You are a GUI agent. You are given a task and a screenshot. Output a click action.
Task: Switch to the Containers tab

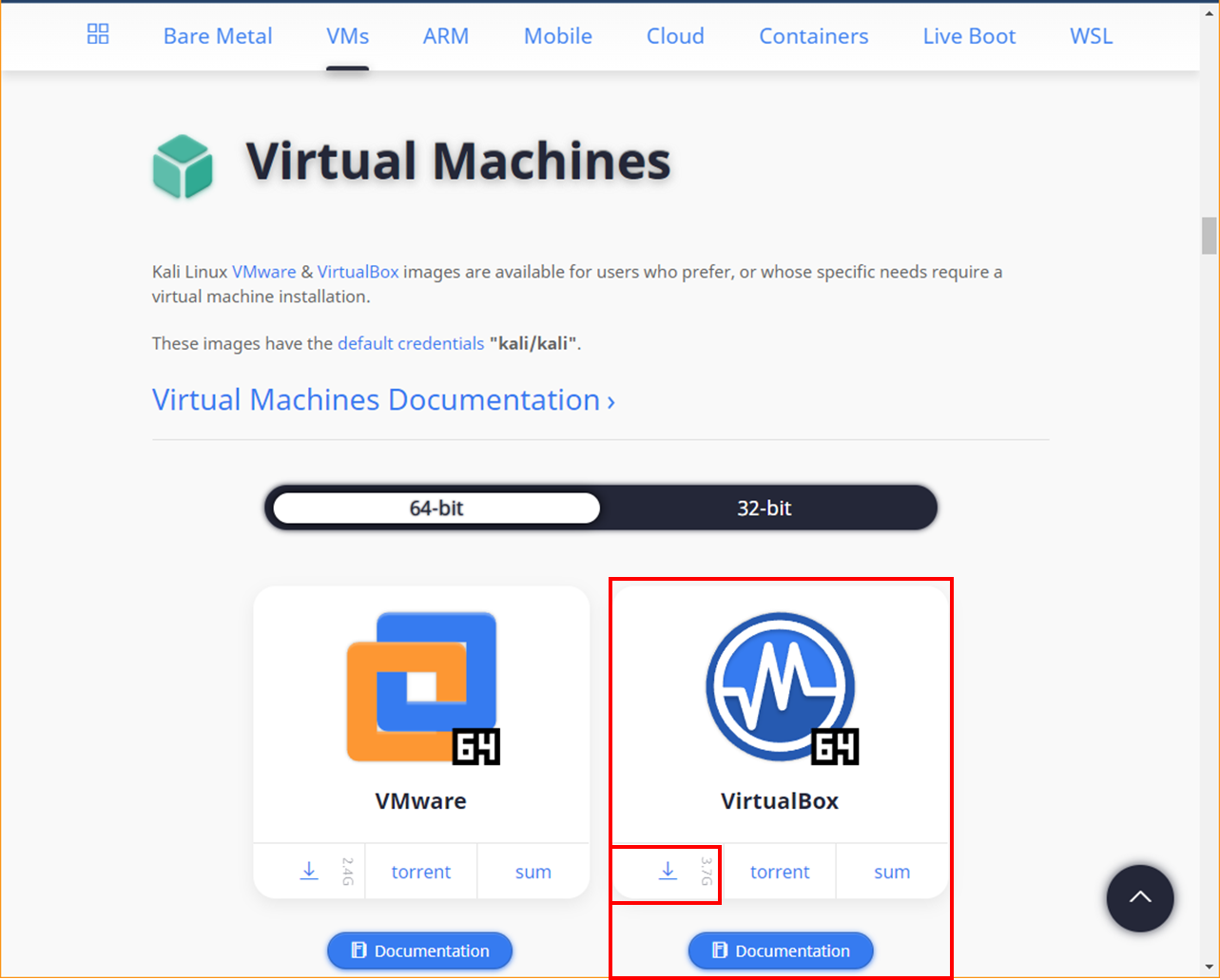tap(813, 35)
